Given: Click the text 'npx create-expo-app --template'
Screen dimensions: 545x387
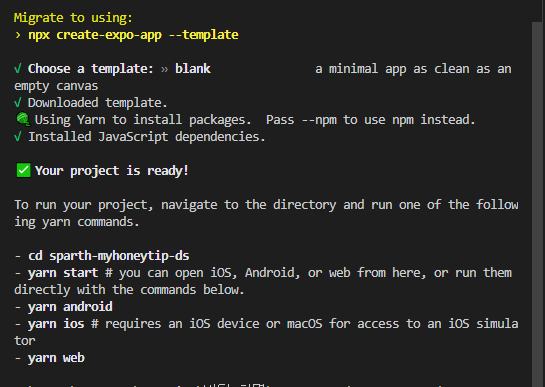Looking at the screenshot, I should click(133, 35).
